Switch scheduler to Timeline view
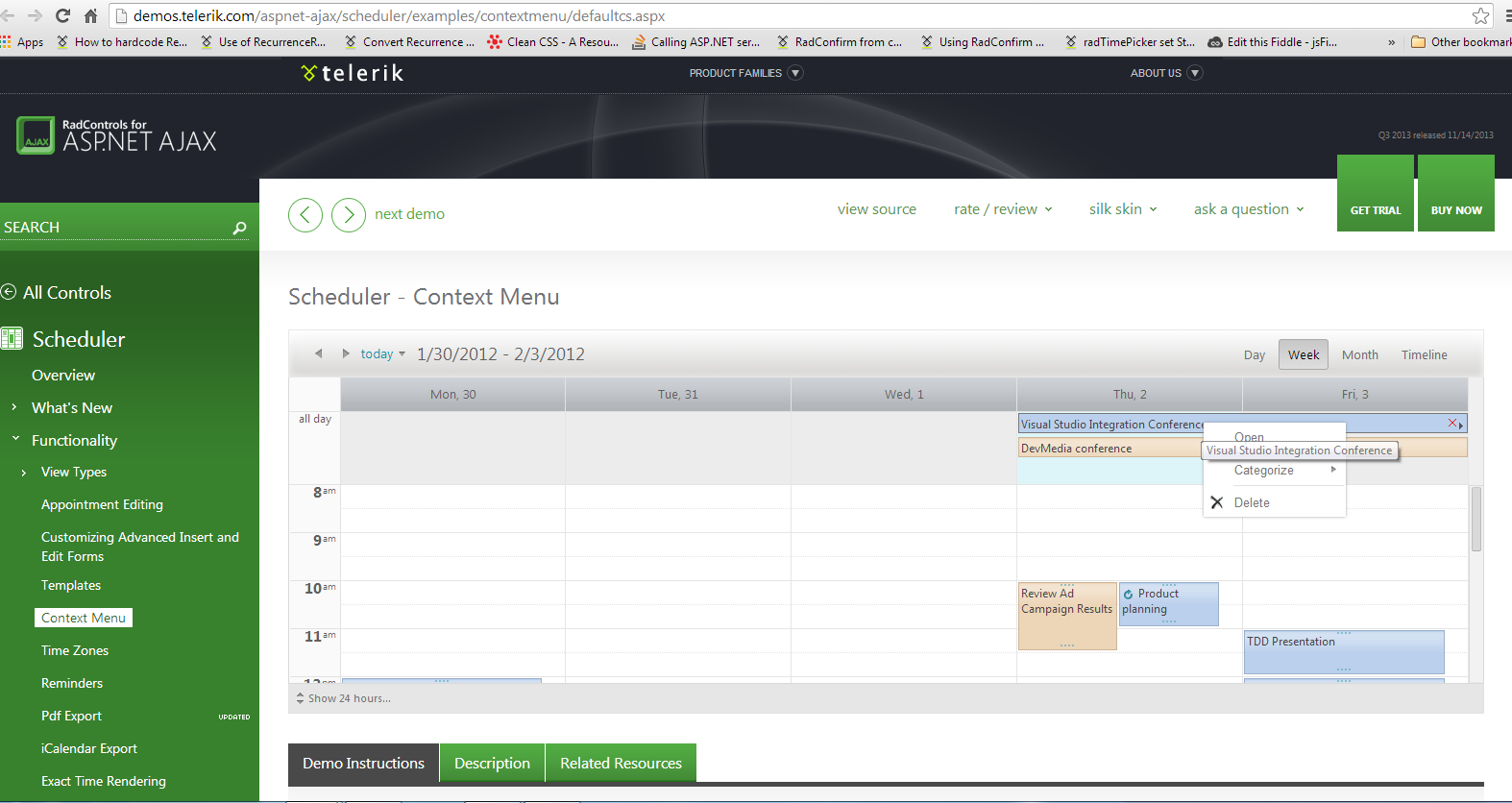Viewport: 1512px width, 803px height. coord(1424,355)
